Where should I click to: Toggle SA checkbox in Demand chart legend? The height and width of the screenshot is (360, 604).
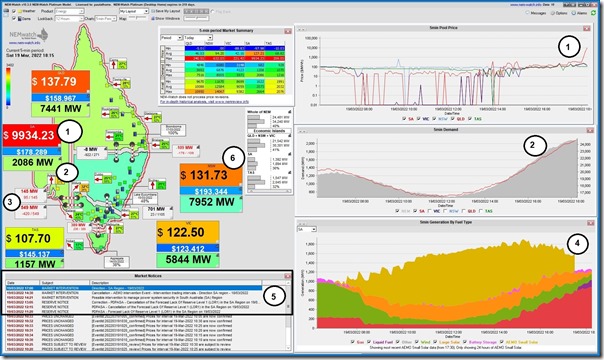[x=414, y=211]
